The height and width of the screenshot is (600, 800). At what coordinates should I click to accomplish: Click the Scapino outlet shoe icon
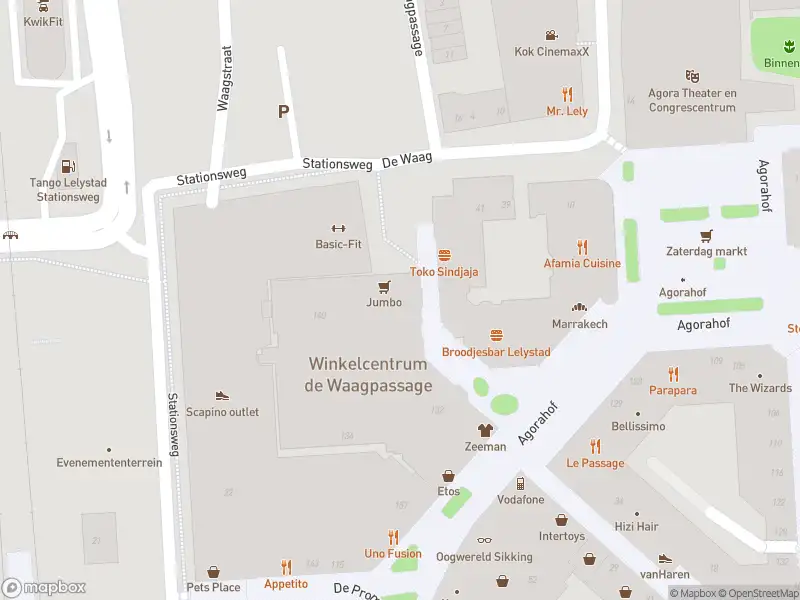click(222, 395)
